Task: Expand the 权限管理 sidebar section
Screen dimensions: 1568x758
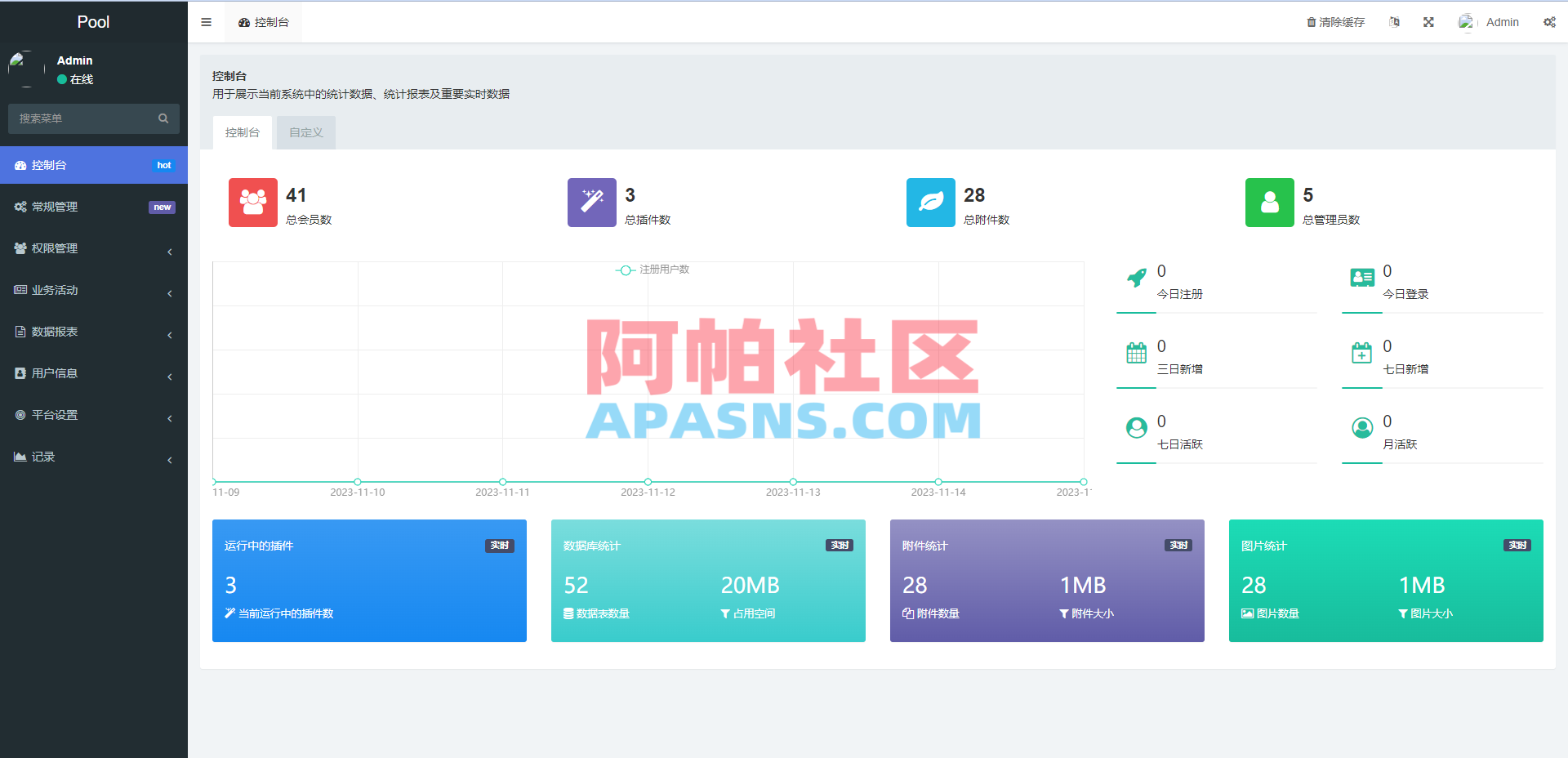Action: pos(94,248)
